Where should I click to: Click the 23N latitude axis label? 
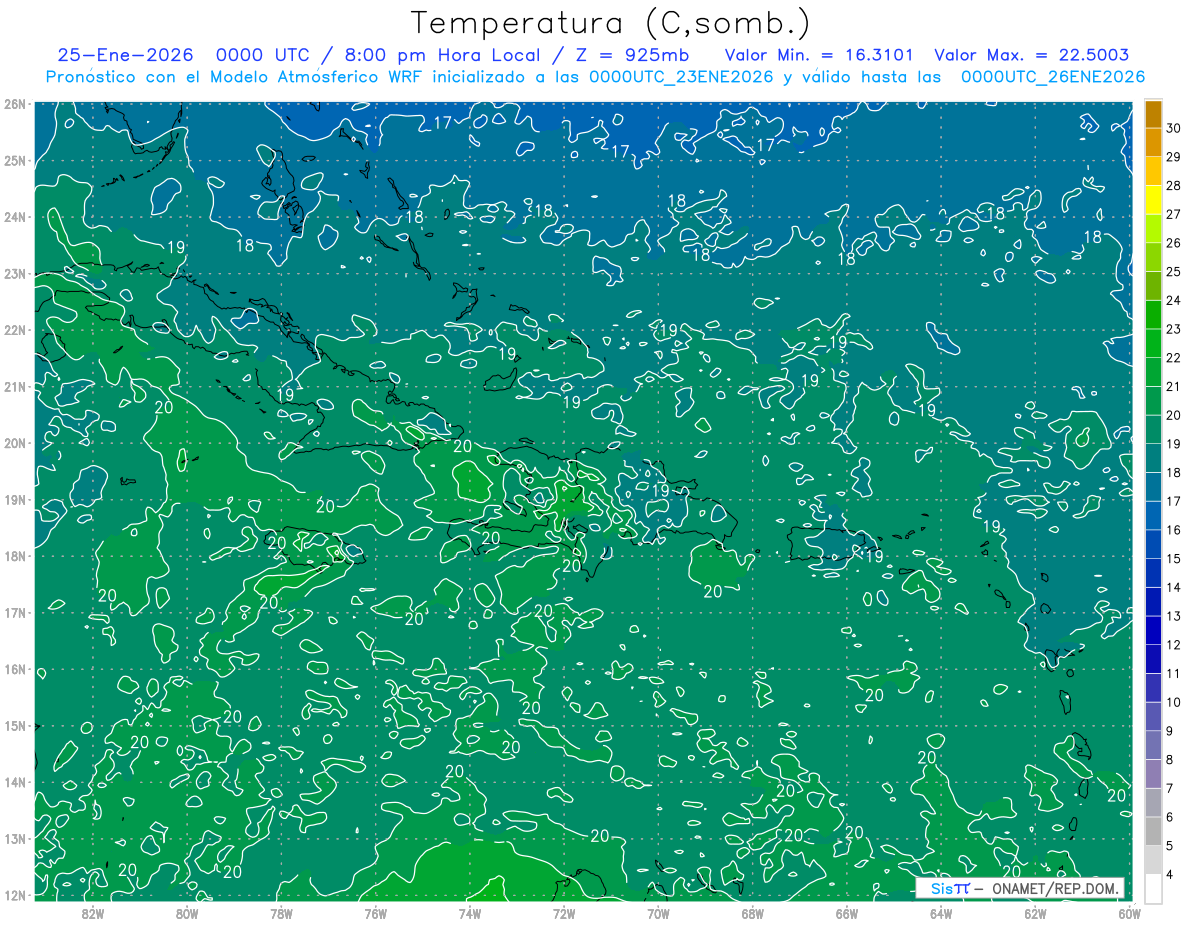pos(14,273)
